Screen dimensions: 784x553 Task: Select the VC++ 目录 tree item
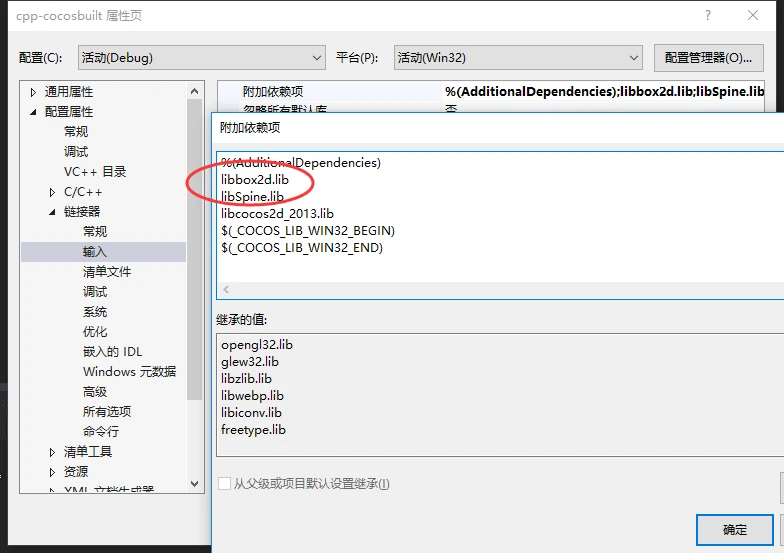point(95,172)
